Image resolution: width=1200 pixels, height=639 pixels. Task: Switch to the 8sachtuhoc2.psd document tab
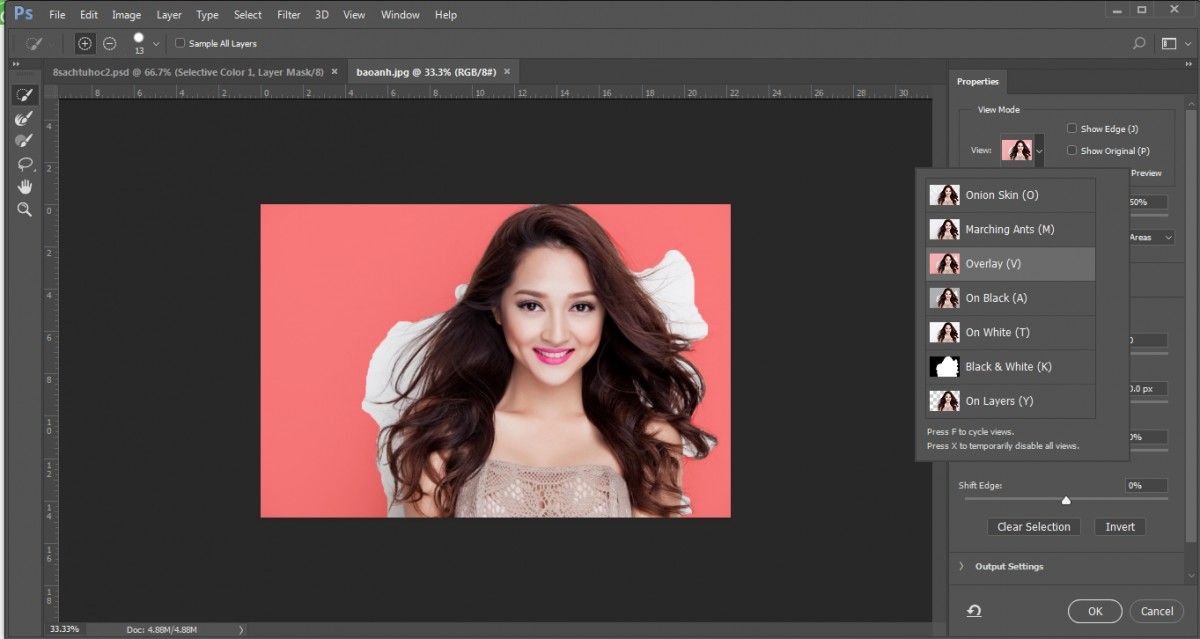coord(188,72)
